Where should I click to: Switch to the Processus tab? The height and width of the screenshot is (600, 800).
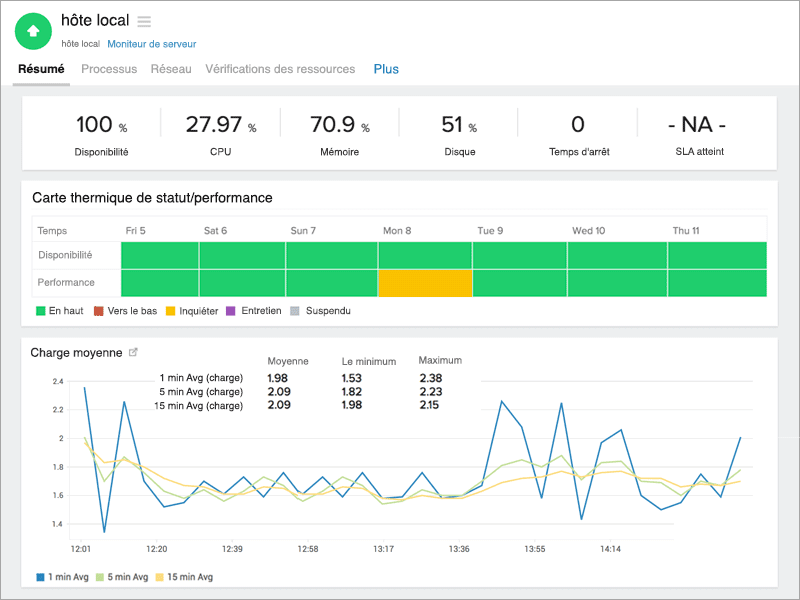[109, 69]
